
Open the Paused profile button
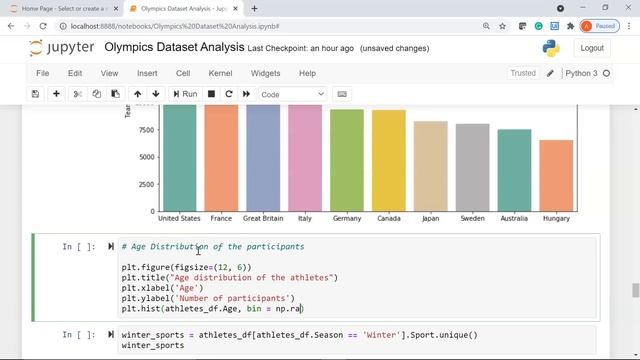(600, 26)
